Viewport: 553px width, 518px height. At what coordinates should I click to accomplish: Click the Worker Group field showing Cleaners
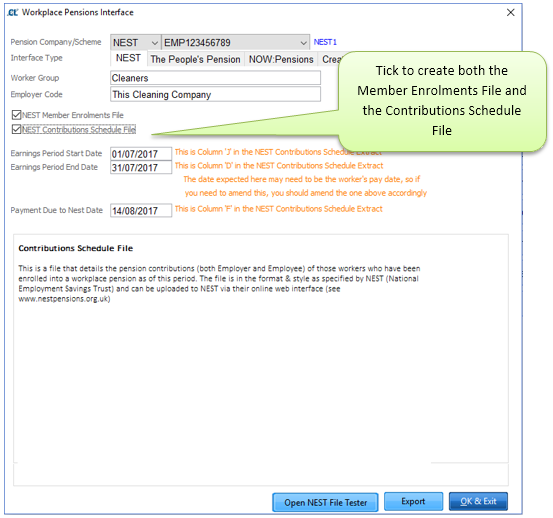tap(215, 78)
